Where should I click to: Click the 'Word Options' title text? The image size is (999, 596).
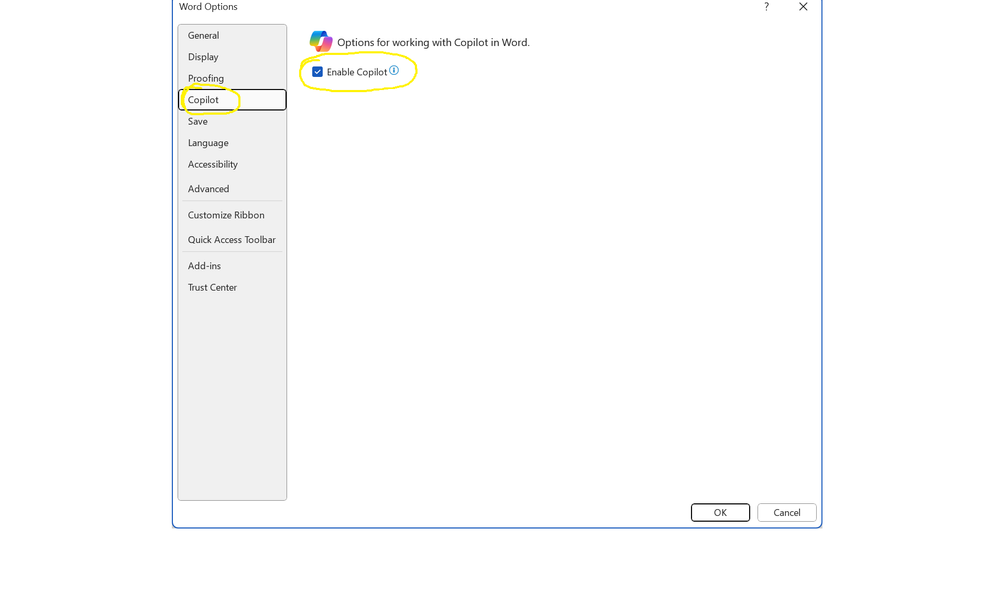(208, 6)
